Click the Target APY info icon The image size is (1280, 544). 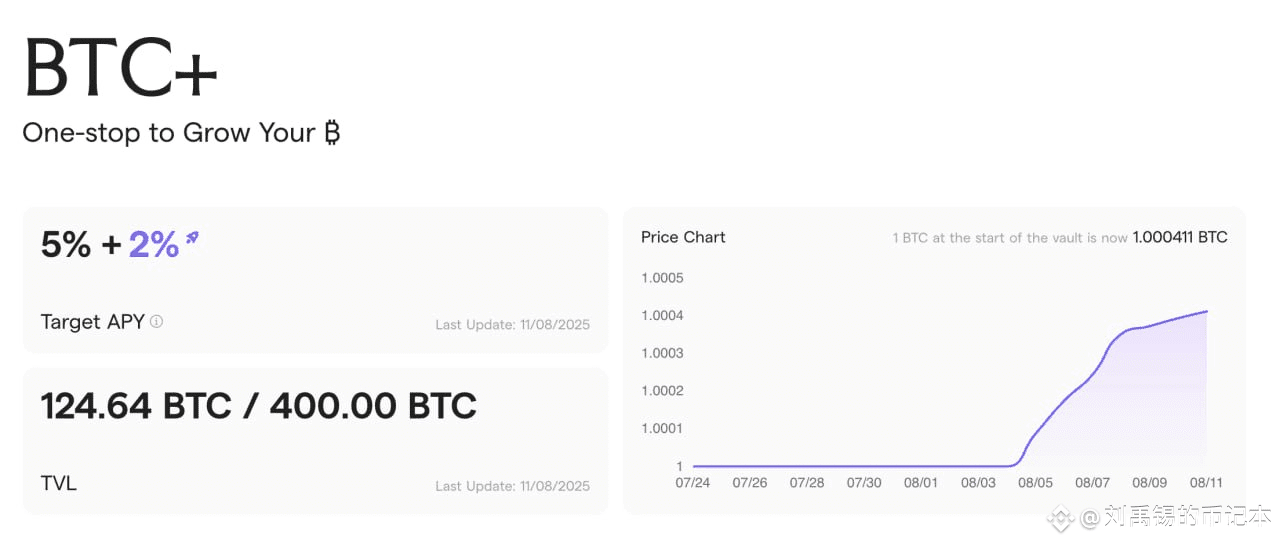(156, 322)
